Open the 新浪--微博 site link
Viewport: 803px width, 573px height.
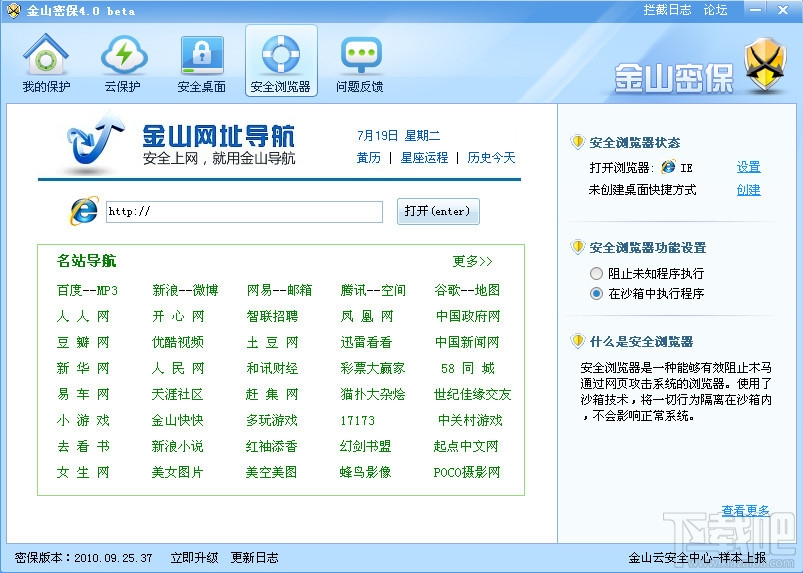click(185, 290)
